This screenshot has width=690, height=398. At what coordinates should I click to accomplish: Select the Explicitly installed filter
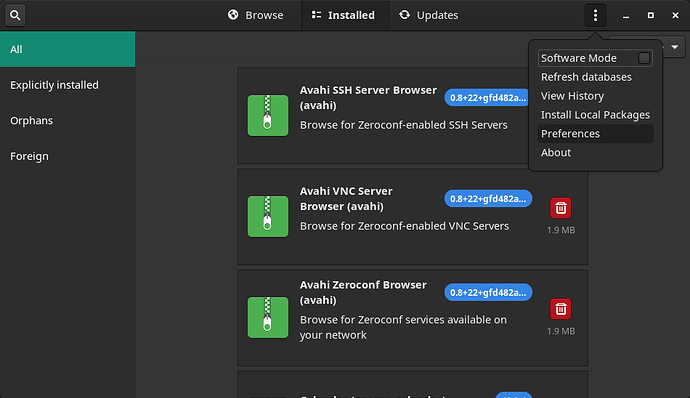[67, 85]
